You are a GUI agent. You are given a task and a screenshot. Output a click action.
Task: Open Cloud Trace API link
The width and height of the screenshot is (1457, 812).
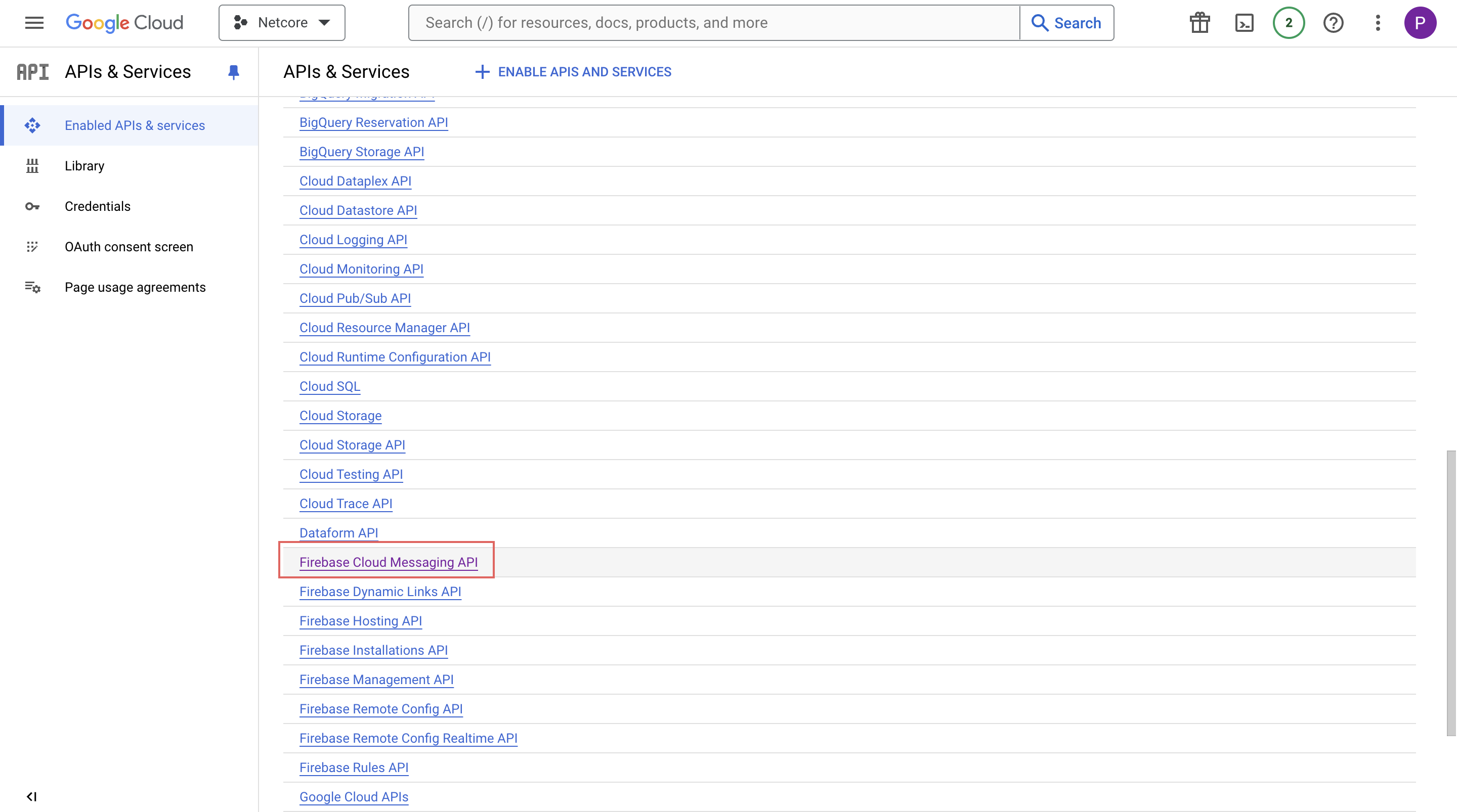tap(346, 504)
